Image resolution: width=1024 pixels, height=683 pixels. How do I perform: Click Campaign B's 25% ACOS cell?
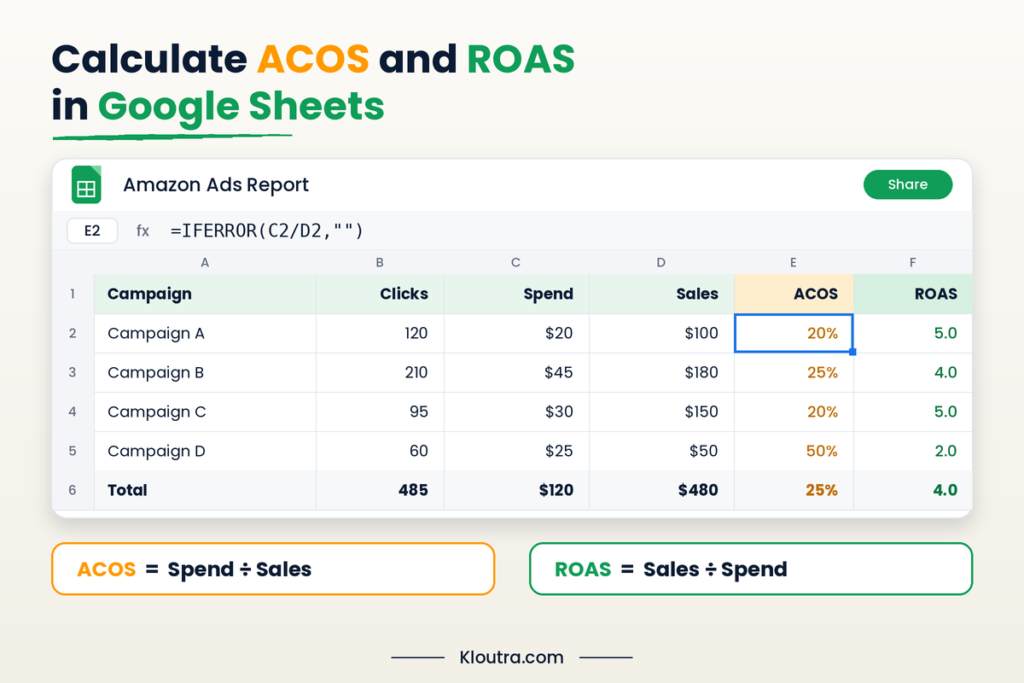[x=793, y=372]
